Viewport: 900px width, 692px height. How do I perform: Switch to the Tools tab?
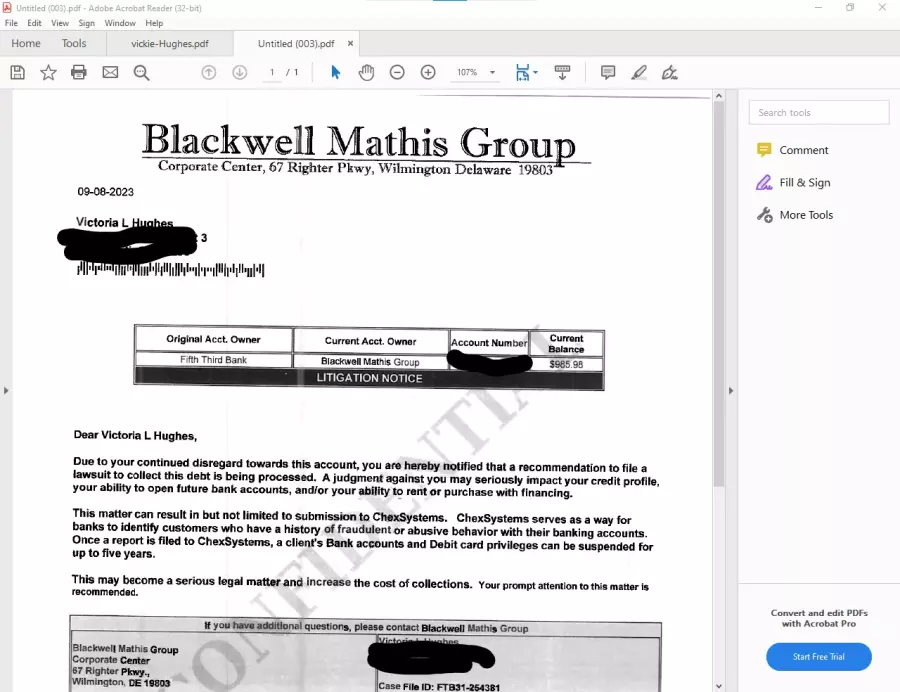pos(74,44)
